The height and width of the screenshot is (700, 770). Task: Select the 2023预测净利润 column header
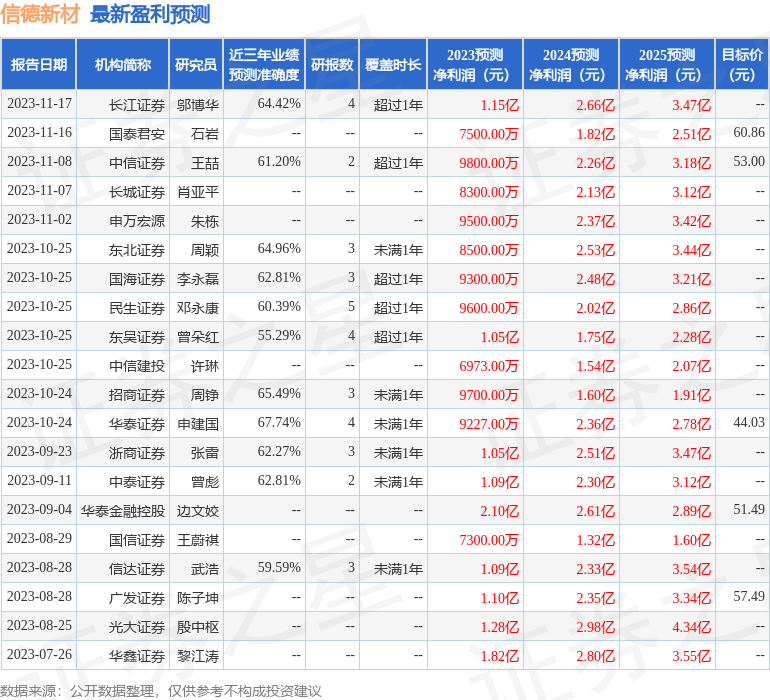475,64
